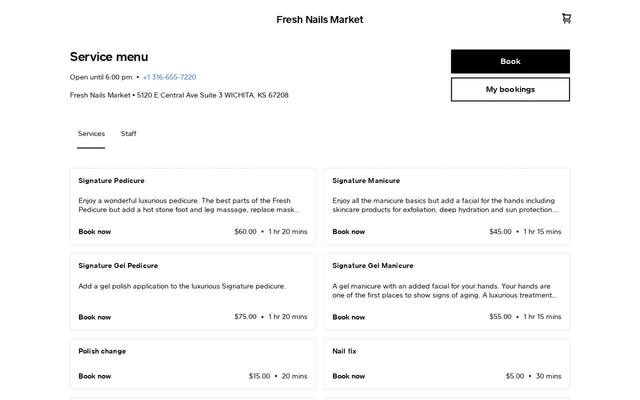Book now for Signature Manicure
This screenshot has width=640, height=400.
349,231
